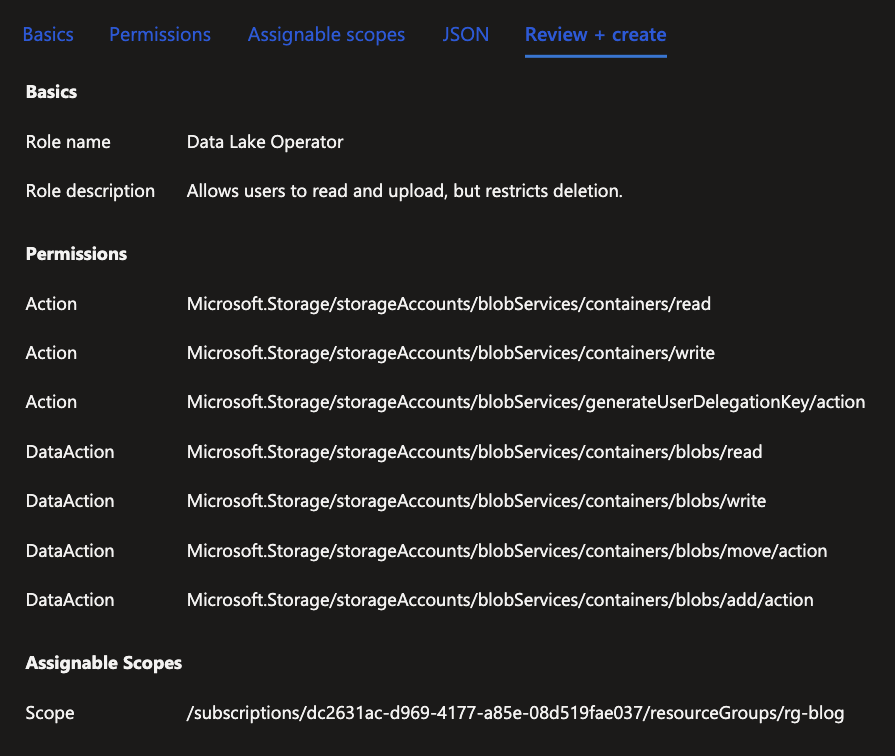Screen dimensions: 895x756
Task: Click the generateUserDelegationKey/action permission
Action: 525,402
